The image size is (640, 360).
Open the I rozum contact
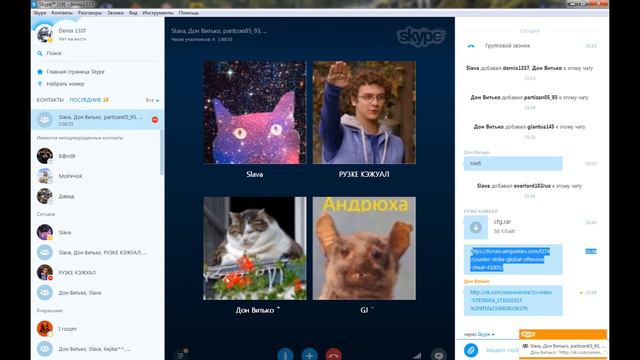(x=97, y=329)
